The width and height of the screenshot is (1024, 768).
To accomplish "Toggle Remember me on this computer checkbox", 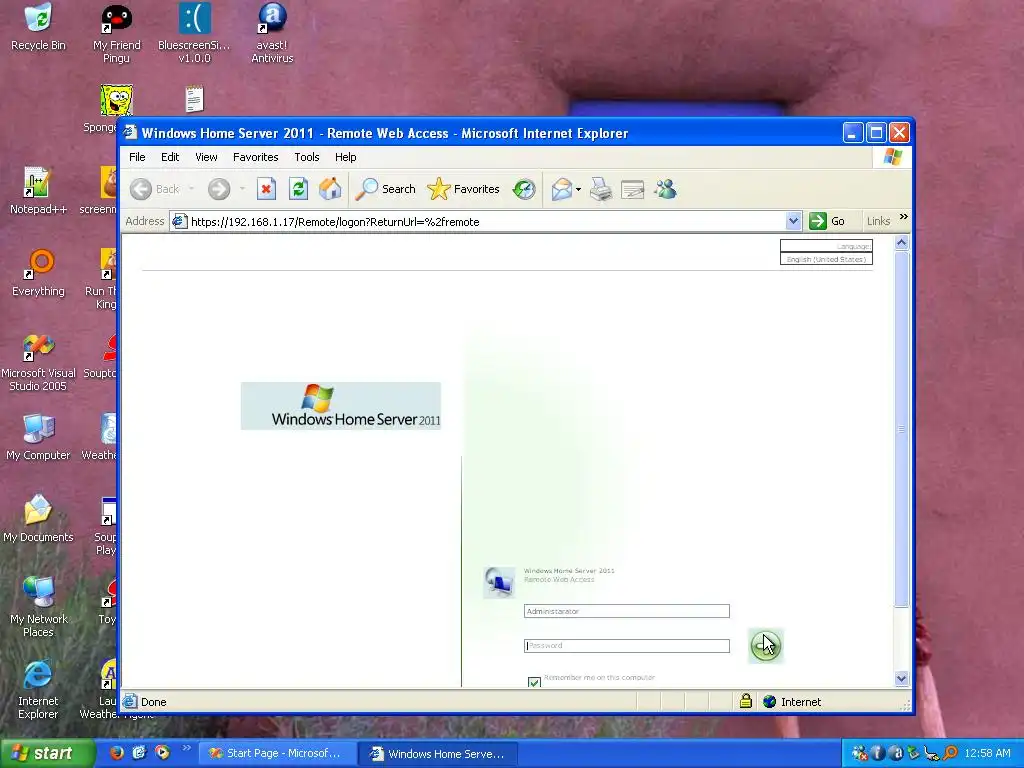I will 534,682.
